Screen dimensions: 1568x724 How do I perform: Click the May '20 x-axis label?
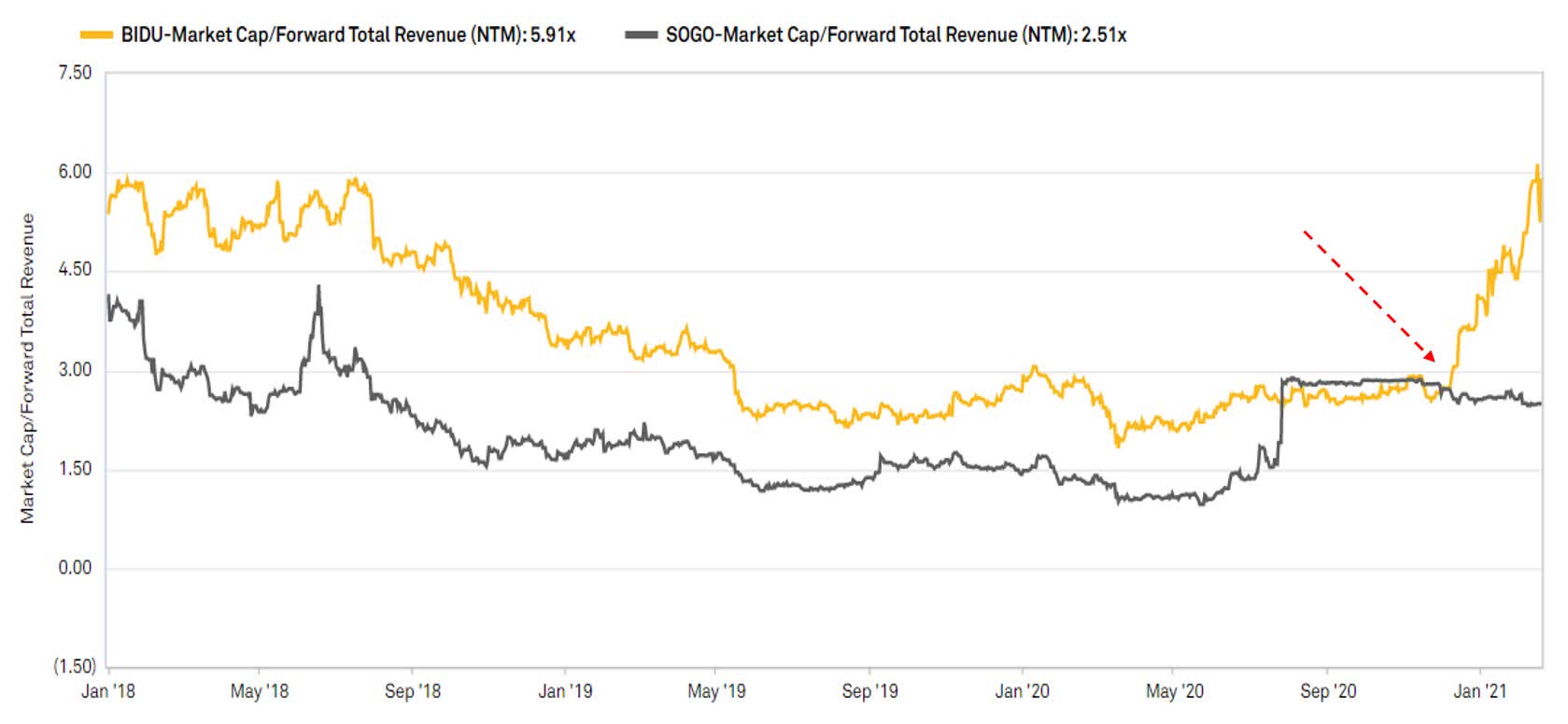click(x=1174, y=691)
